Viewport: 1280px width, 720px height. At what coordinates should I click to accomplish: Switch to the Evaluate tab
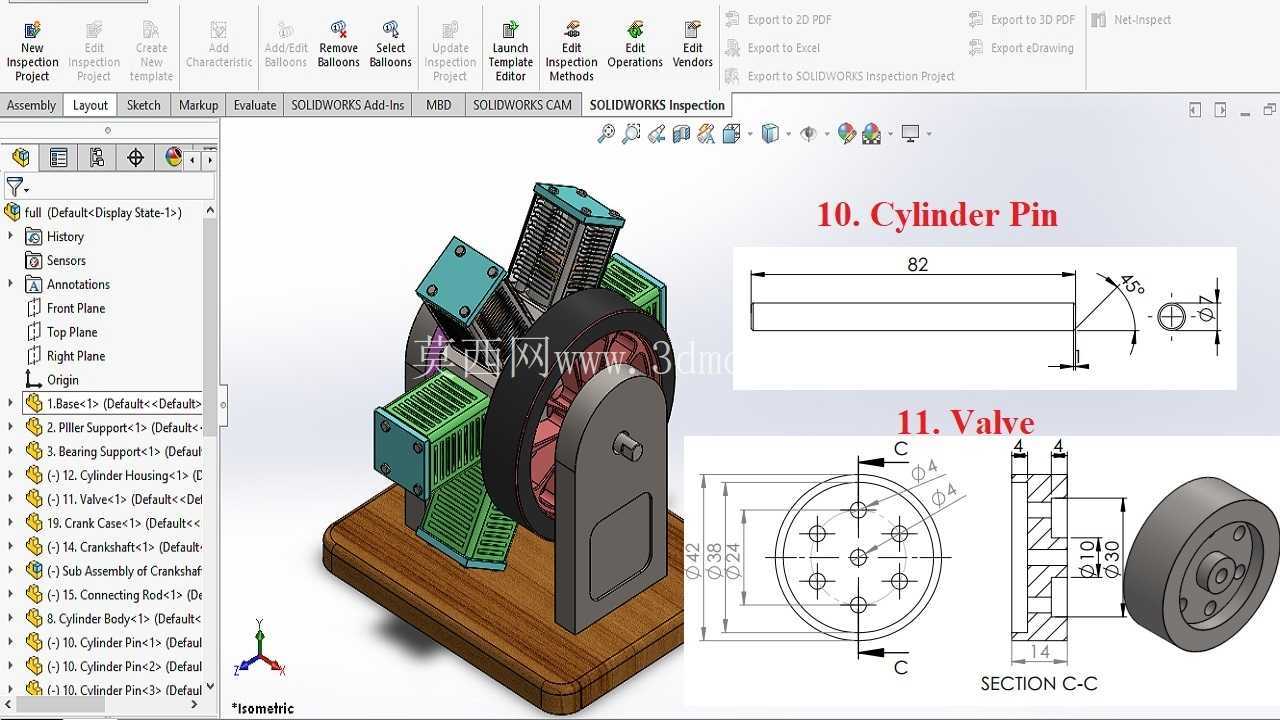(x=255, y=105)
